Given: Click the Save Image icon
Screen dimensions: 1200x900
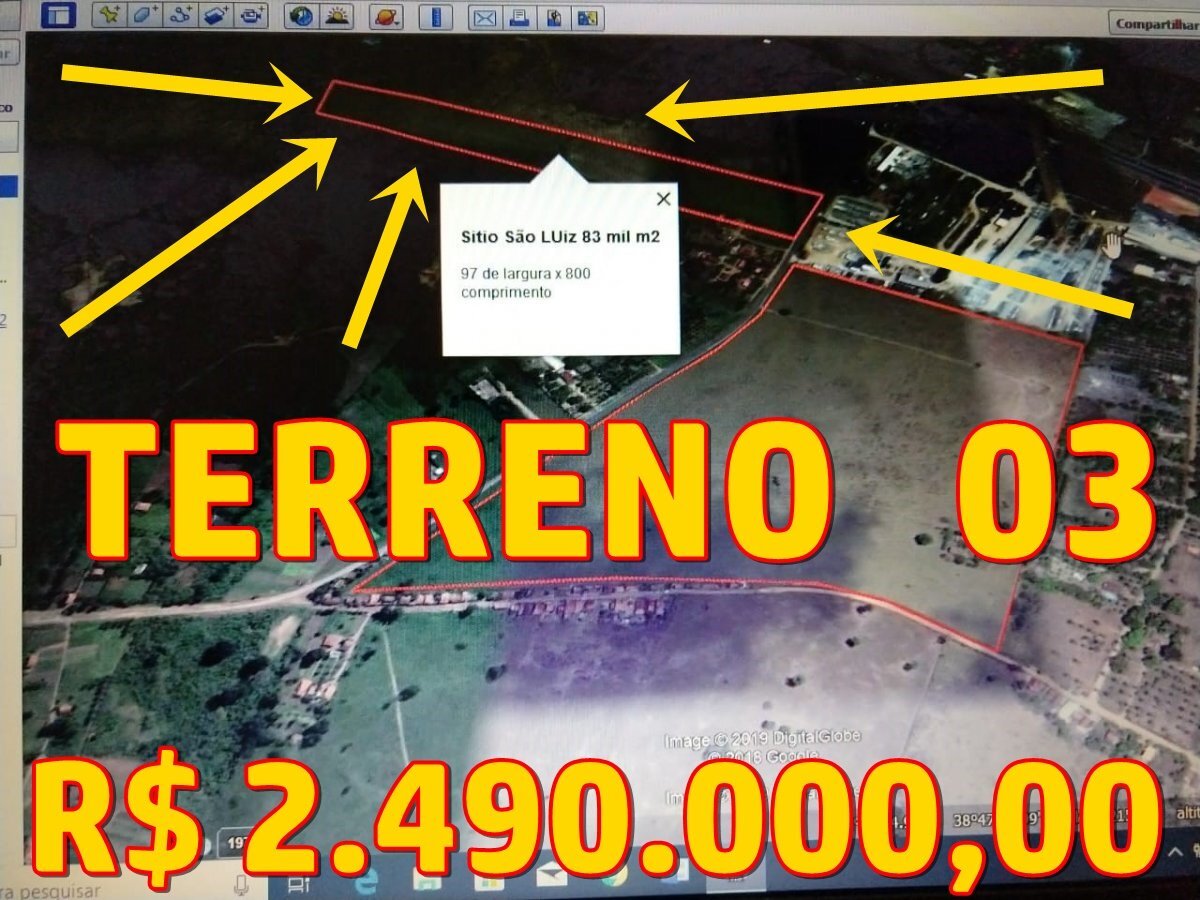Looking at the screenshot, I should point(554,17).
